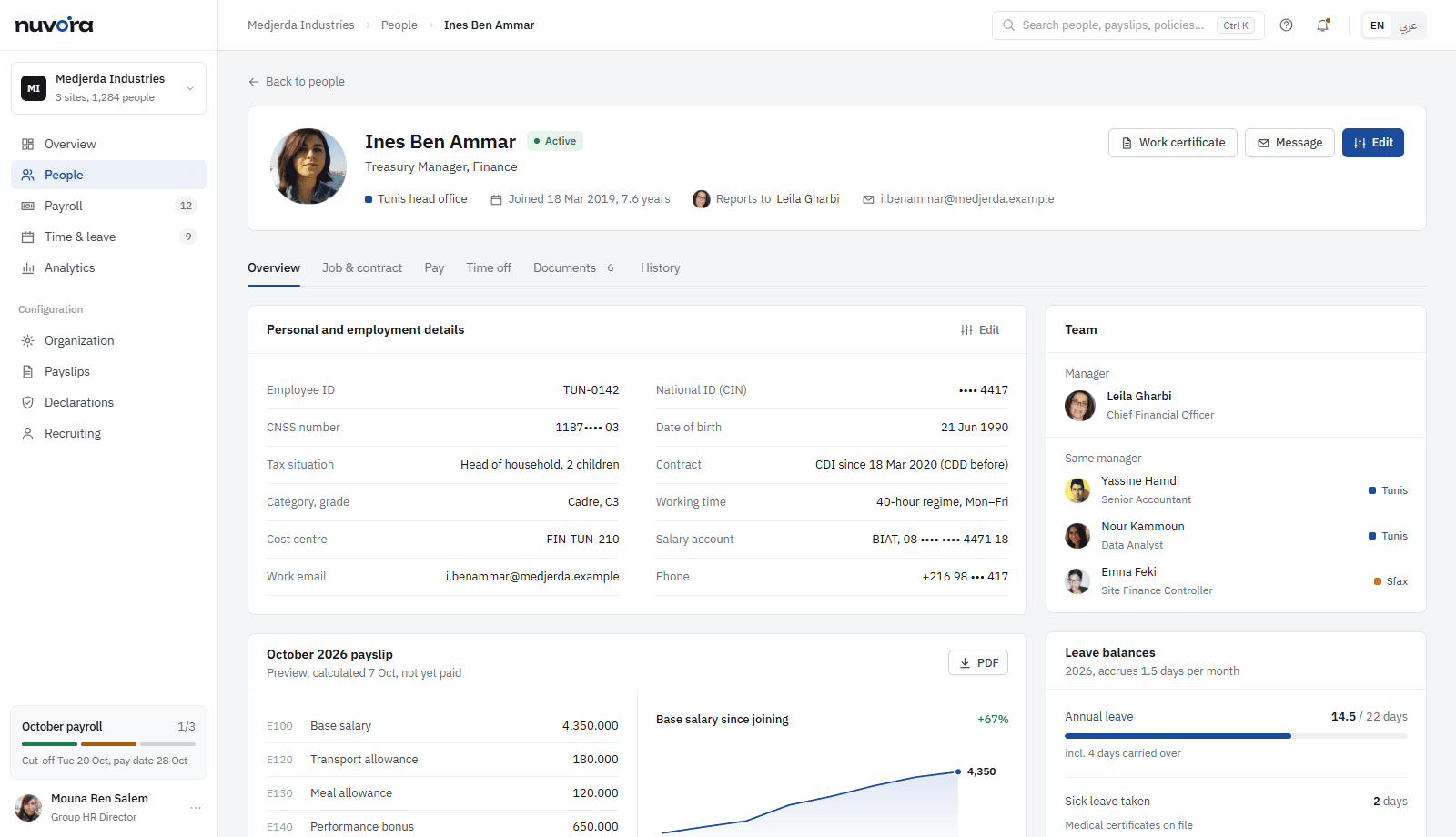Switch language to EN
The width and height of the screenshot is (1456, 837).
coord(1377,25)
